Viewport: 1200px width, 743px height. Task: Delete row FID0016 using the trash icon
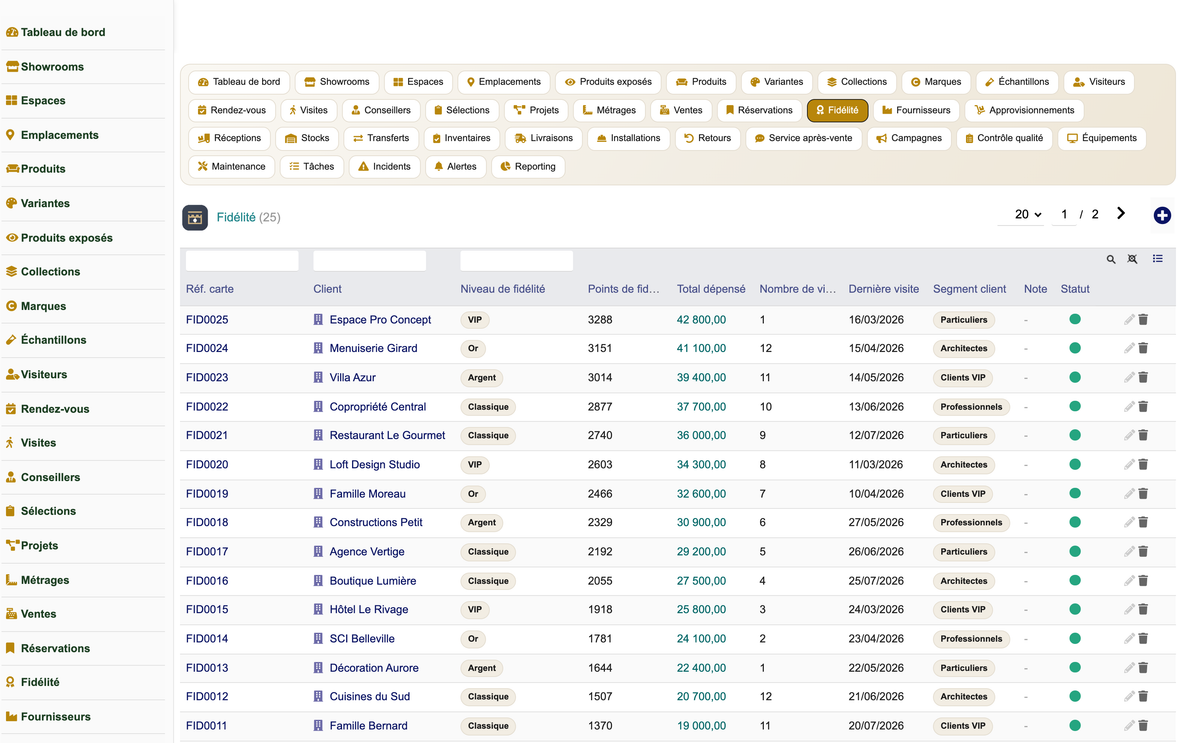(1143, 581)
